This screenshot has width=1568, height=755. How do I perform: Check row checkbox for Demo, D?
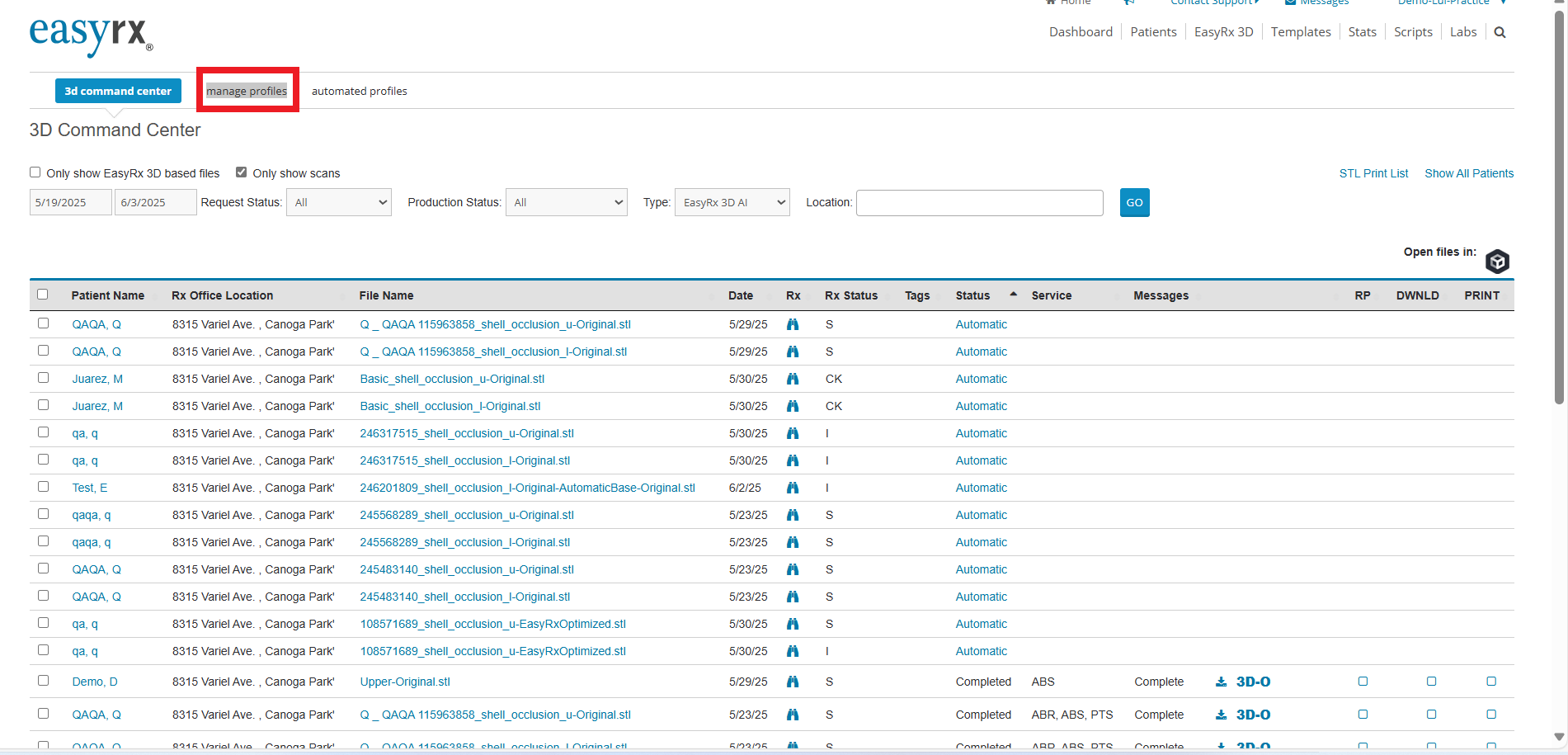pyautogui.click(x=43, y=681)
